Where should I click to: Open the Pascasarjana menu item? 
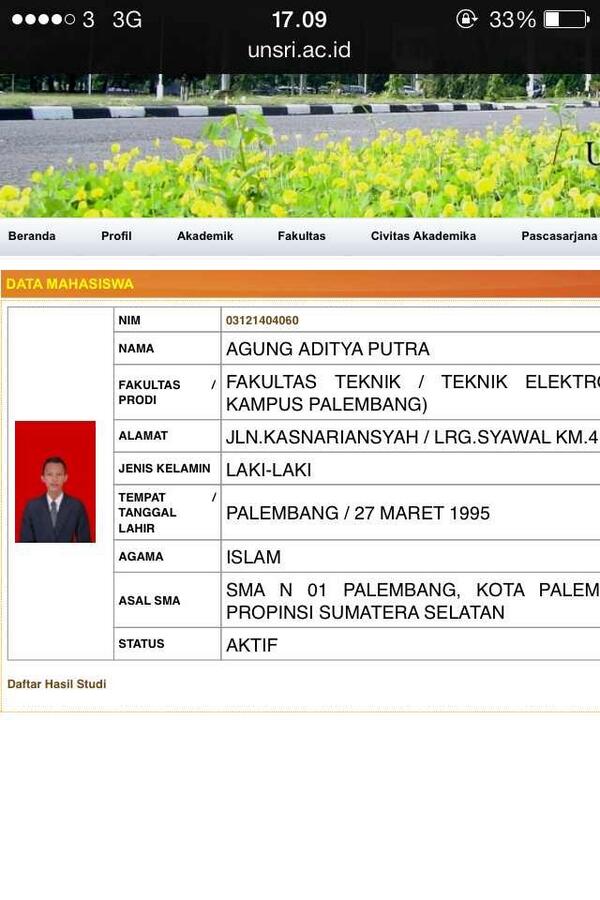coord(559,236)
